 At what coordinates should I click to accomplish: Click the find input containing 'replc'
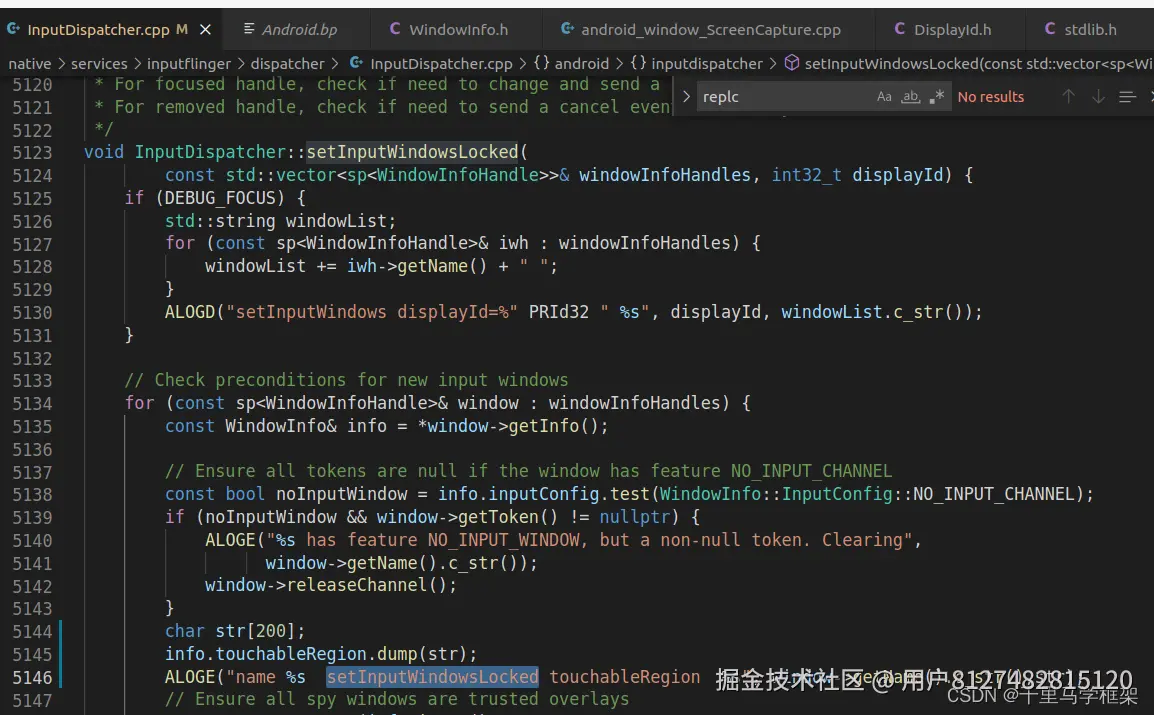(784, 96)
